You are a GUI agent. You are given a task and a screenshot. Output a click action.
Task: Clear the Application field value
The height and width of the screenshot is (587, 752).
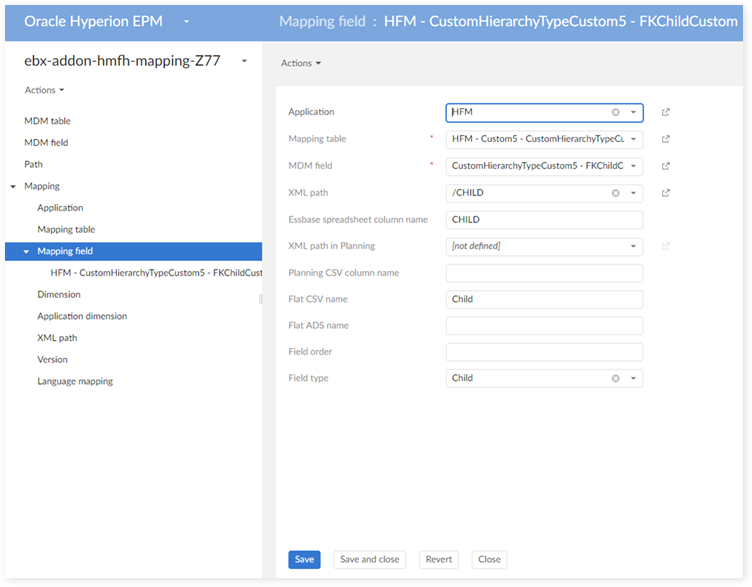click(616, 113)
